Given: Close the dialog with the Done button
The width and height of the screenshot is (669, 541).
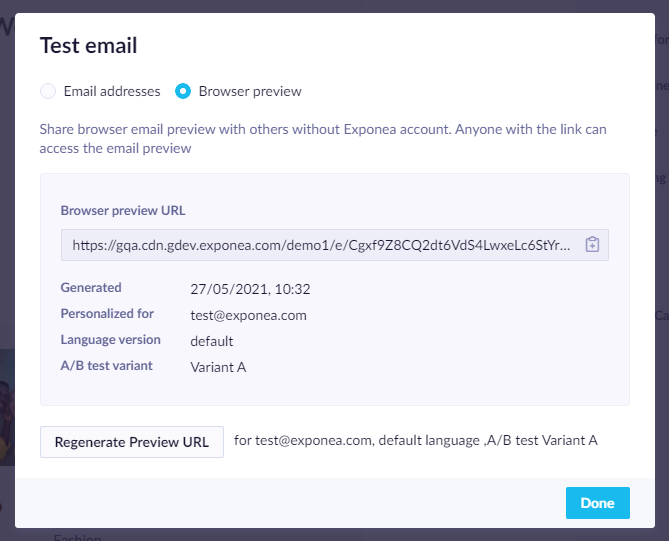Looking at the screenshot, I should (598, 503).
